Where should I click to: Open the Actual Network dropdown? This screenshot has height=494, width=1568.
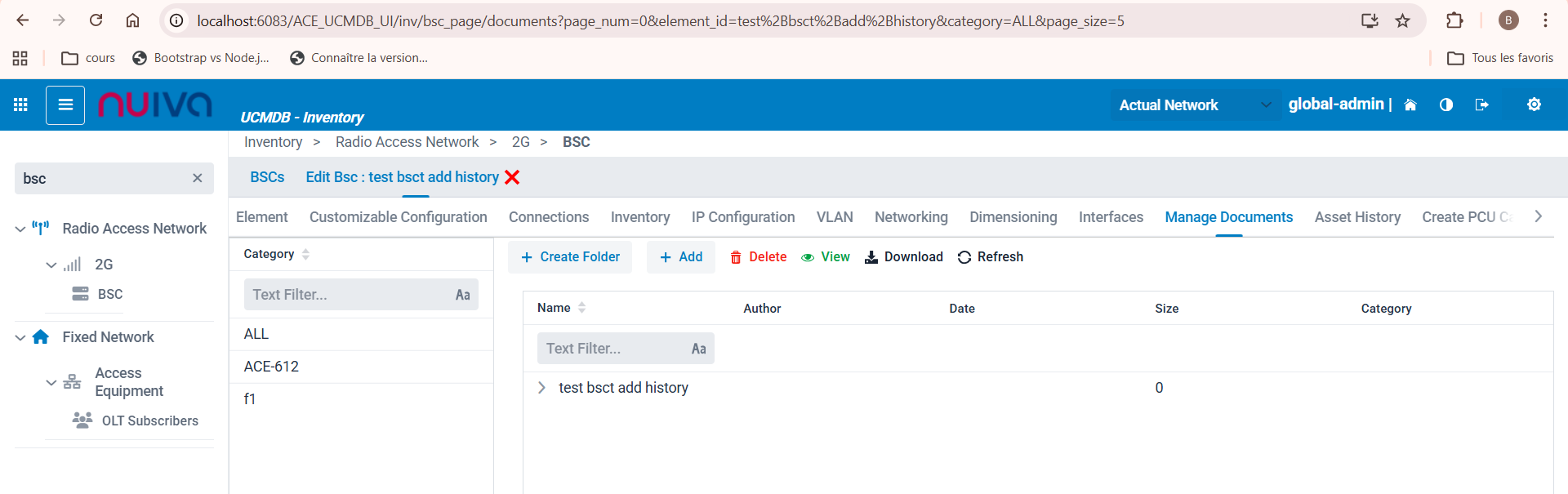(x=1194, y=105)
